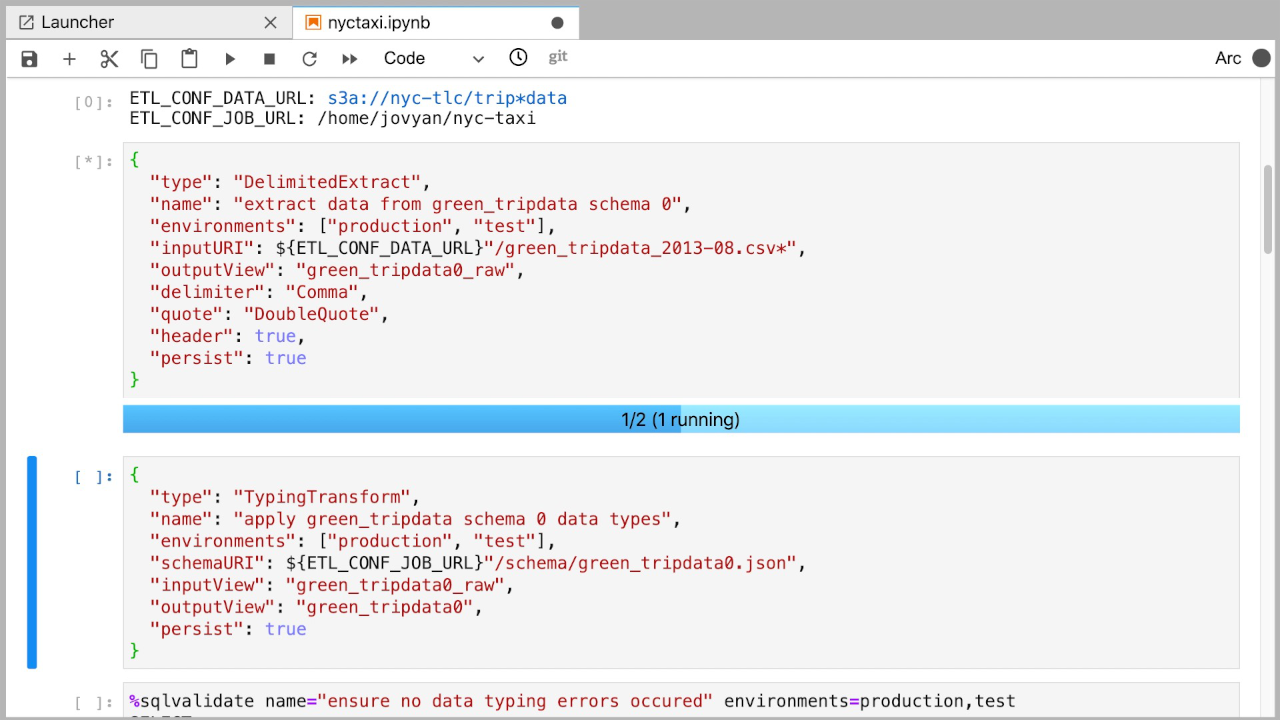Click the 1/2 running progress bar
This screenshot has width=1280, height=720.
[x=681, y=419]
